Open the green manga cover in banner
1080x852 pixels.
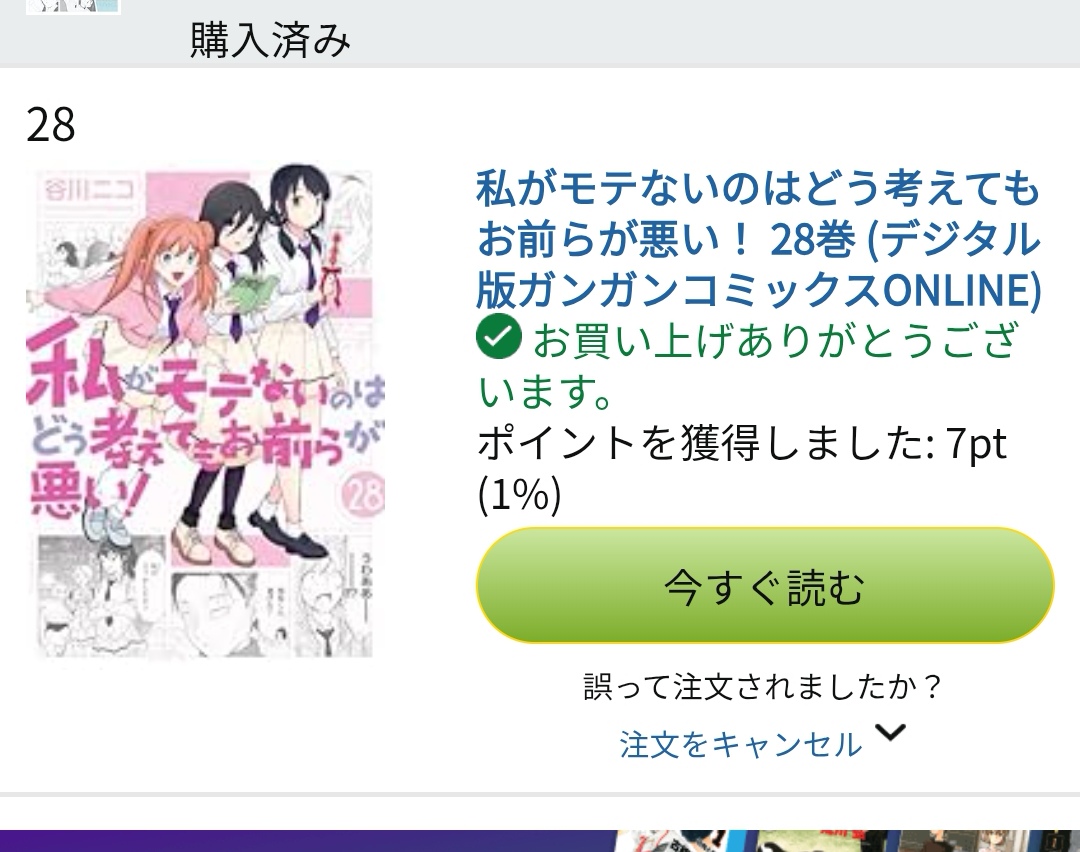[820, 841]
